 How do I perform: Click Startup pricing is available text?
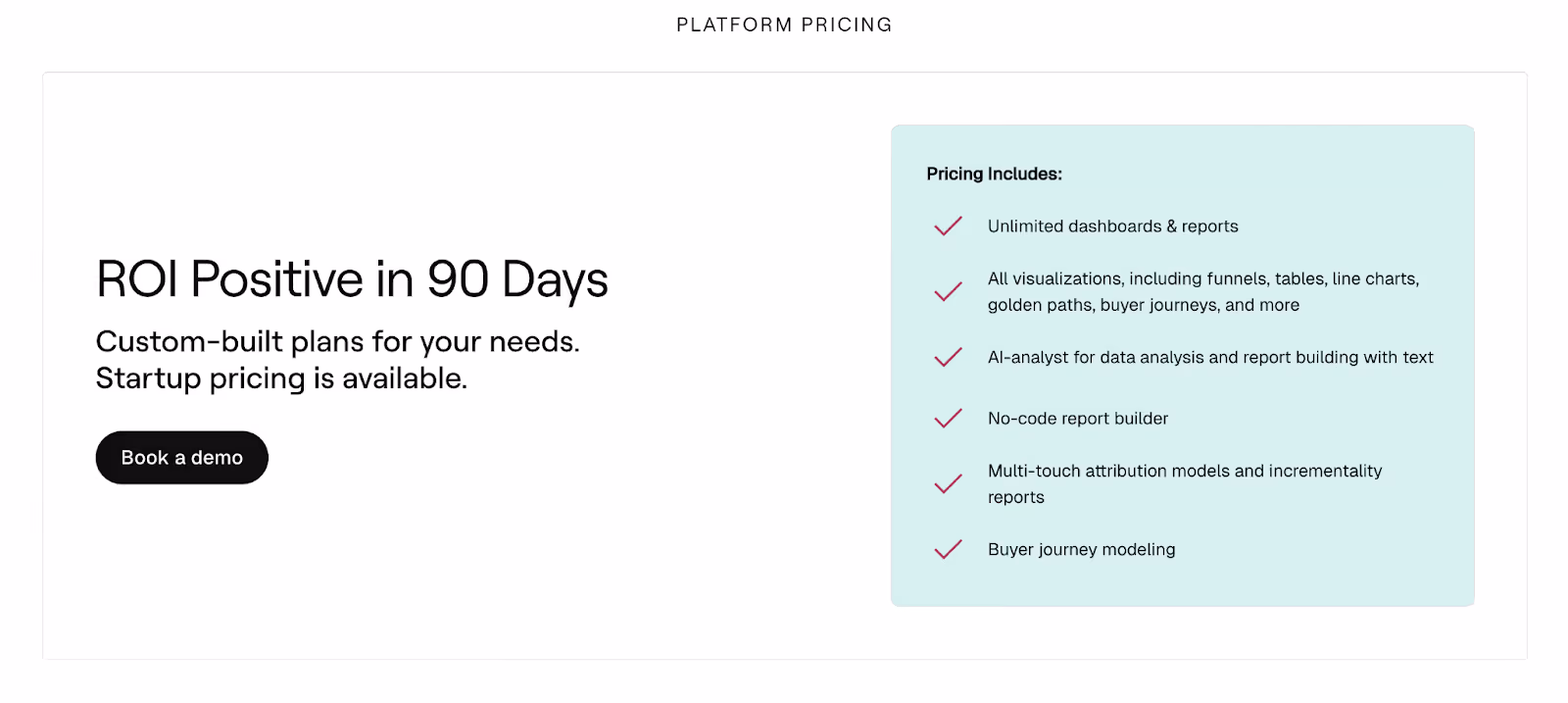(x=281, y=378)
